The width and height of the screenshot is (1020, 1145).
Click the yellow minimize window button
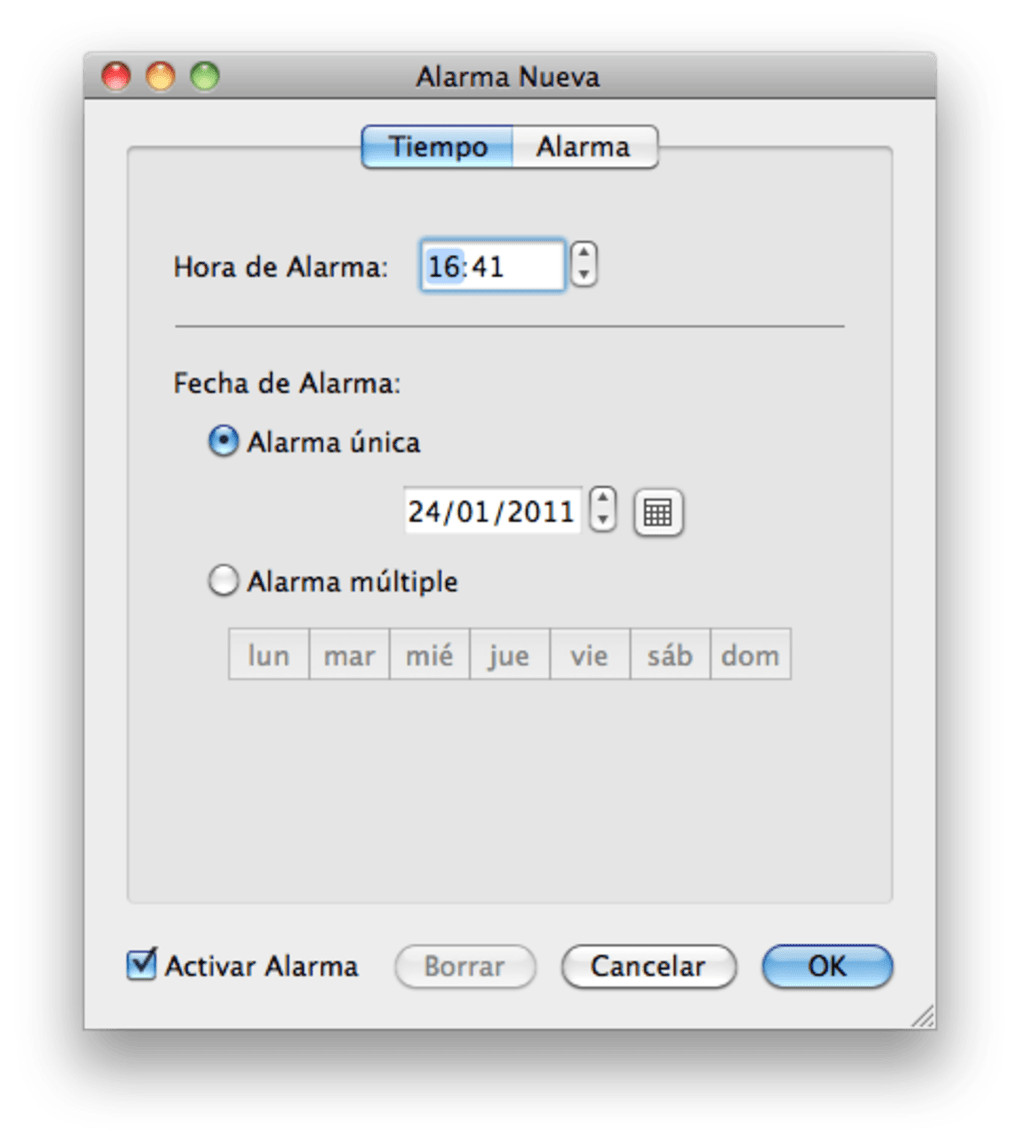(160, 77)
